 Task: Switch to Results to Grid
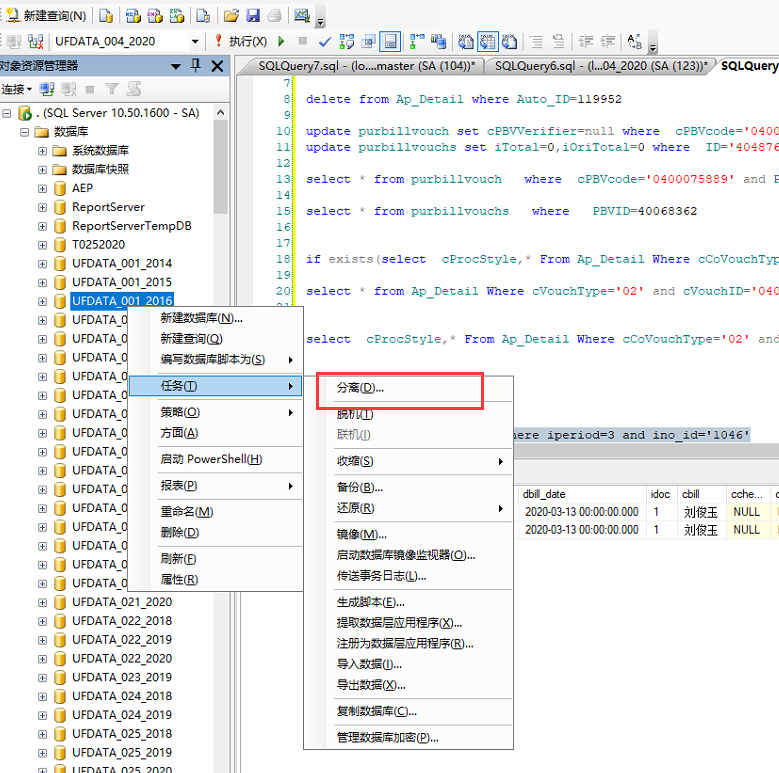[x=487, y=42]
